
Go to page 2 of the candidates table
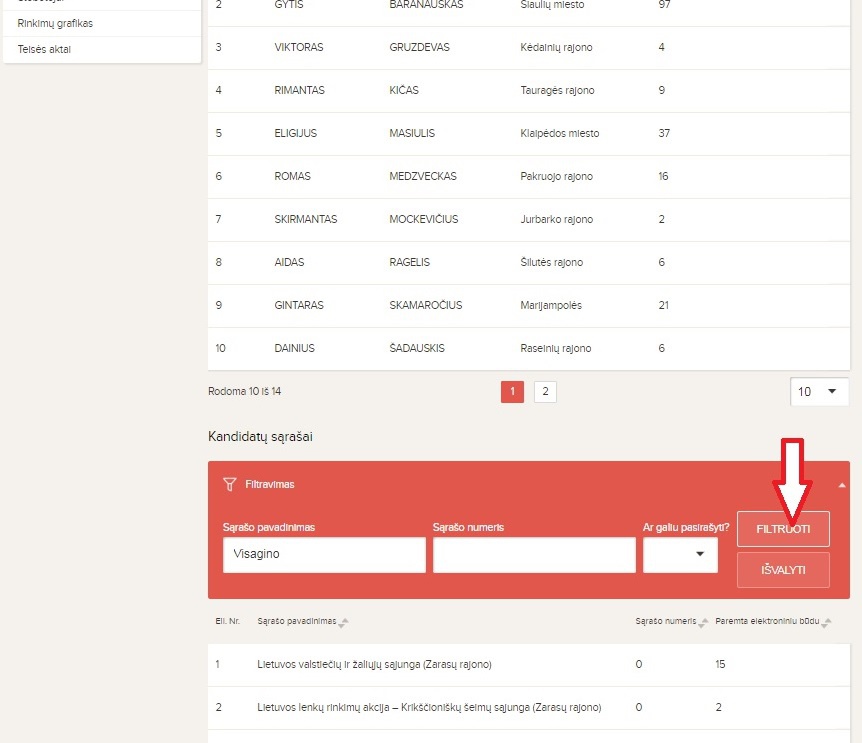pyautogui.click(x=545, y=391)
